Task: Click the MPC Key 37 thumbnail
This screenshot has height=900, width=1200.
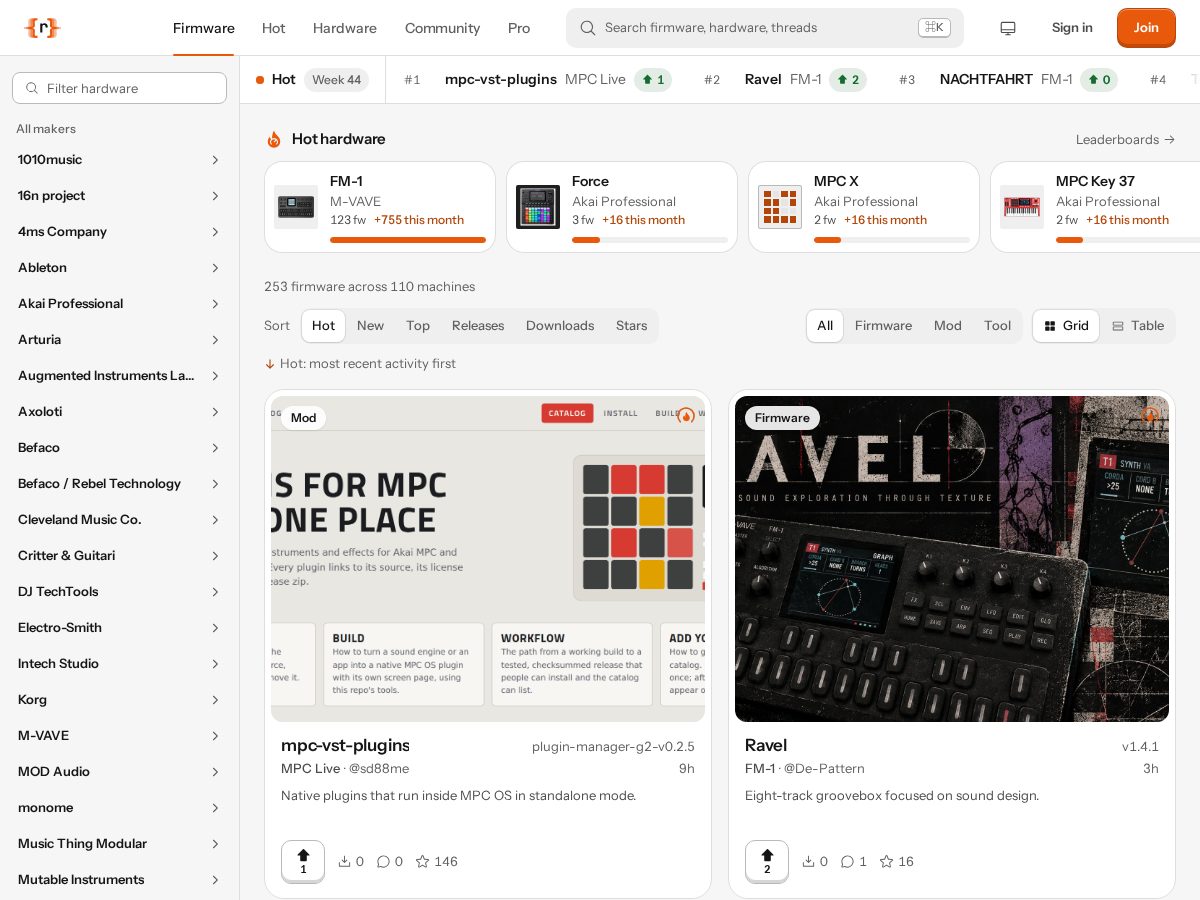Action: pos(1022,207)
